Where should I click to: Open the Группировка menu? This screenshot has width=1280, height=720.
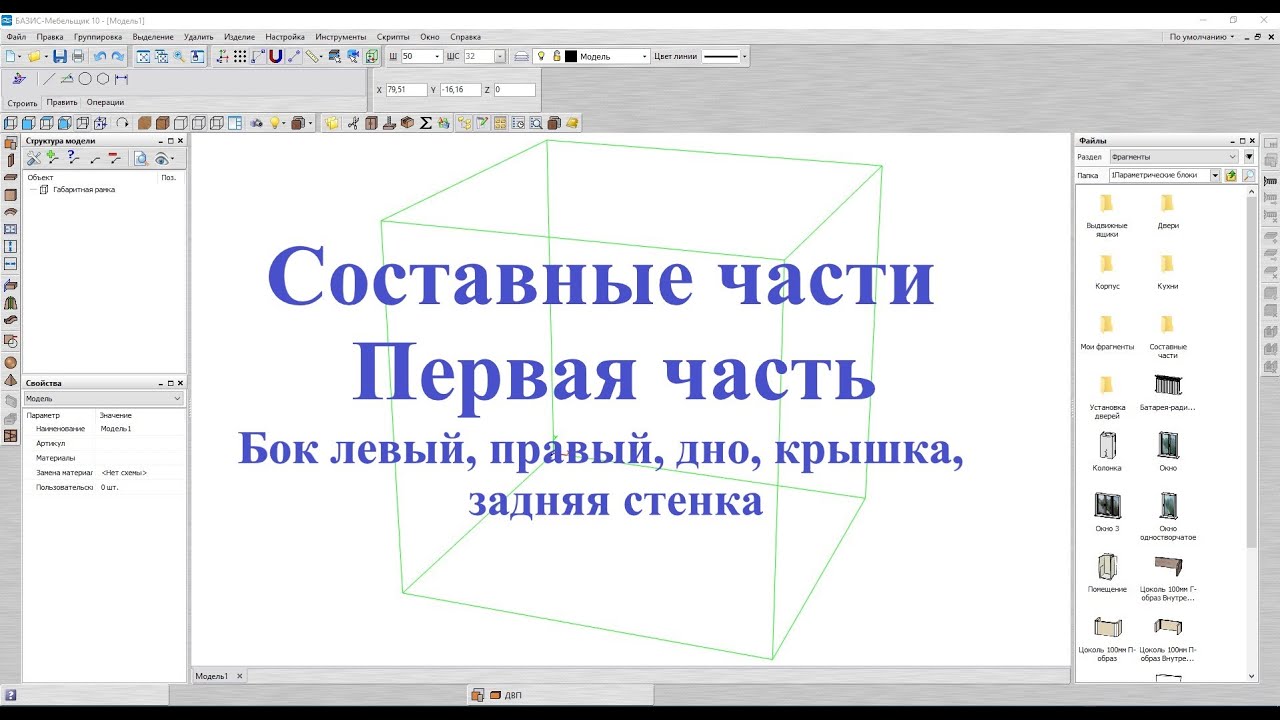click(x=98, y=37)
